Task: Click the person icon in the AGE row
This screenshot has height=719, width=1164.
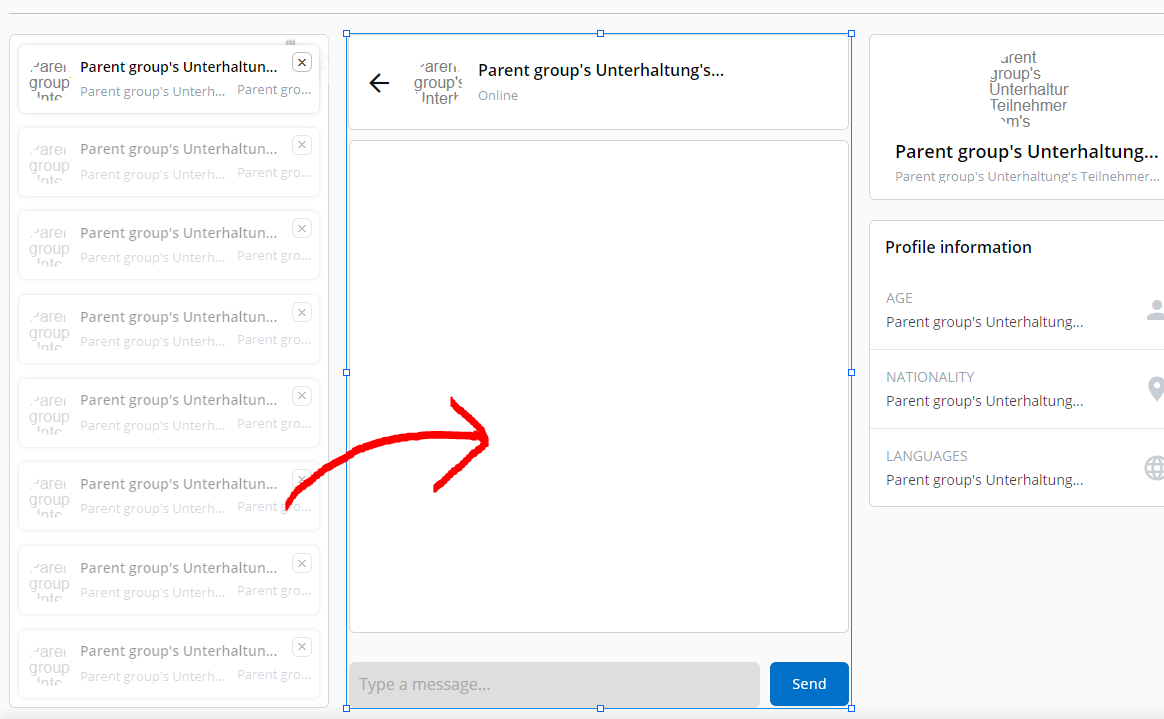Action: (x=1155, y=310)
